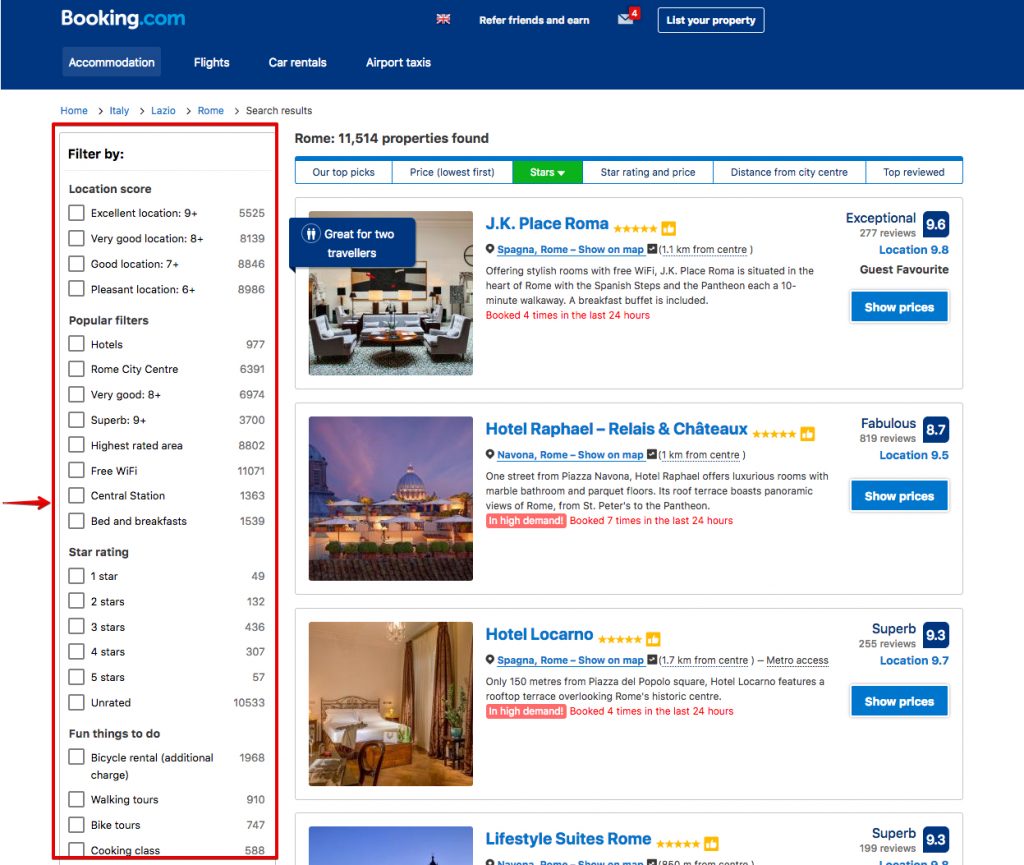This screenshot has width=1024, height=865.
Task: Click the map pin icon for J.K. Place Roma
Action: click(490, 249)
